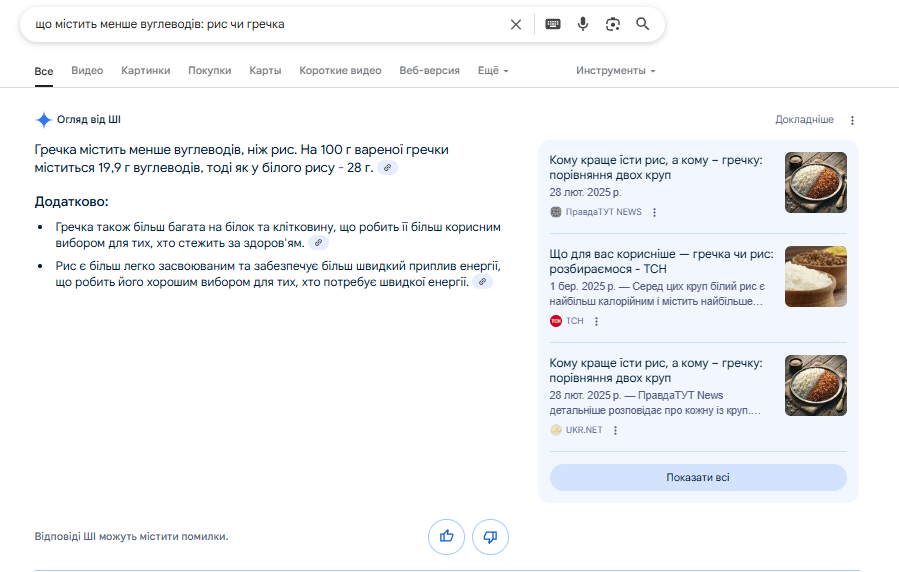Screen dimensions: 899x572
Task: Expand the Ещё dropdown menu
Action: tap(493, 70)
